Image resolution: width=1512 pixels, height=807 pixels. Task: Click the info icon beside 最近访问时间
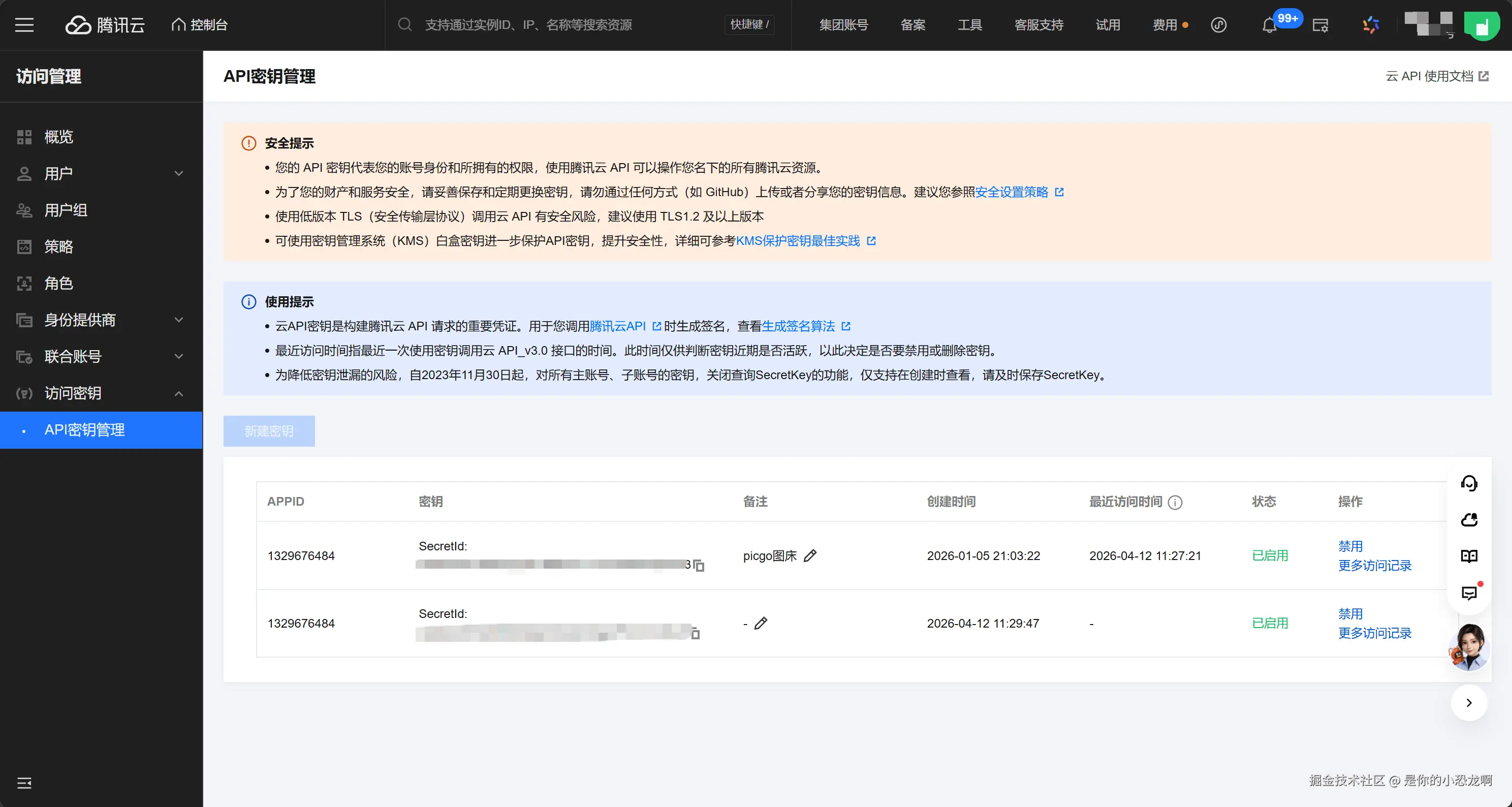point(1175,502)
